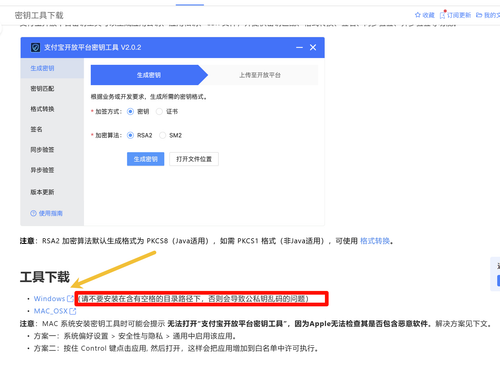Viewport: 500px width, 377px height.
Task: Click the text 根据业务或开发要求，生成所需的密钥格式
Action: (149, 97)
